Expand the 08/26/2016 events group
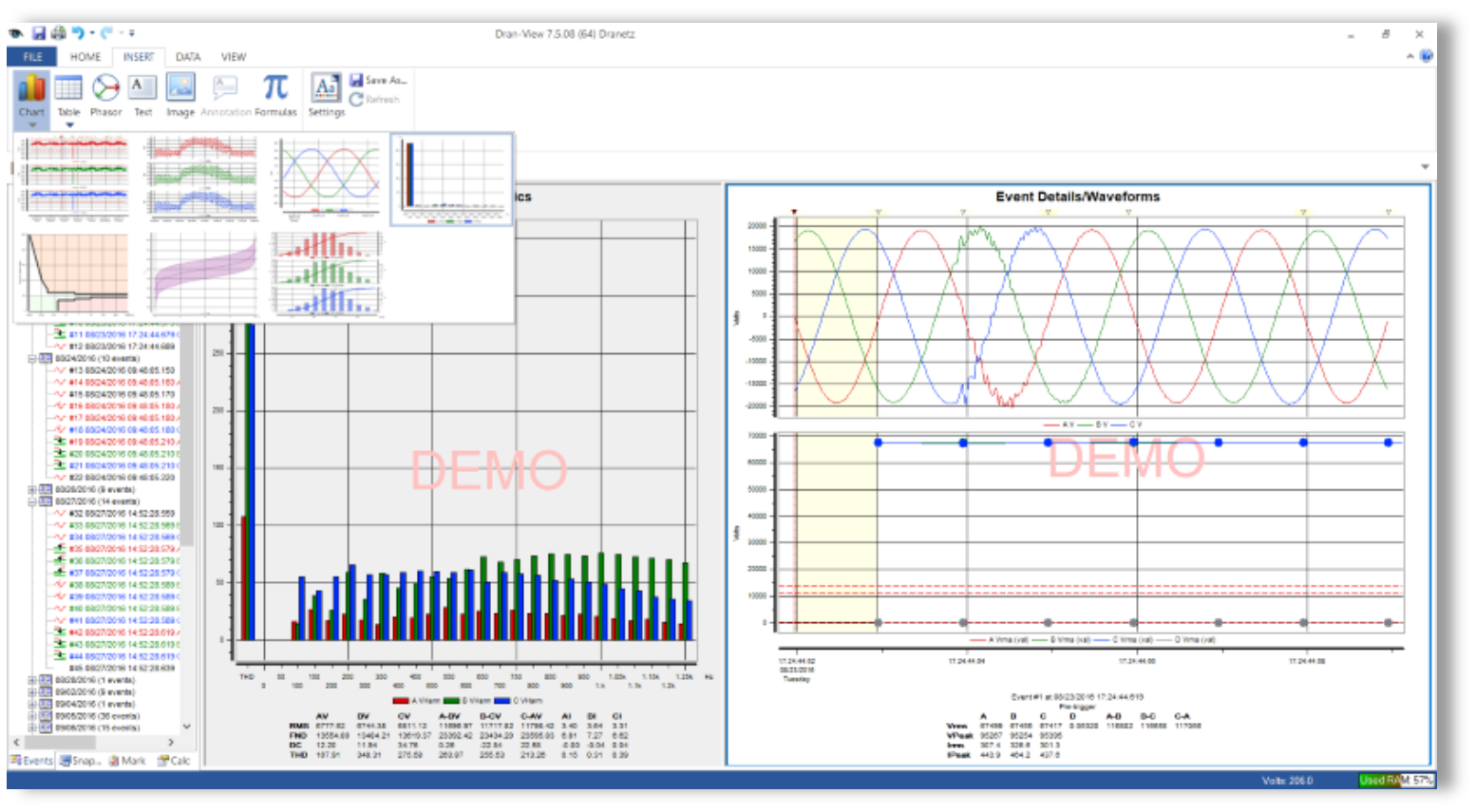This screenshot has width=1476, height=812. 31,490
